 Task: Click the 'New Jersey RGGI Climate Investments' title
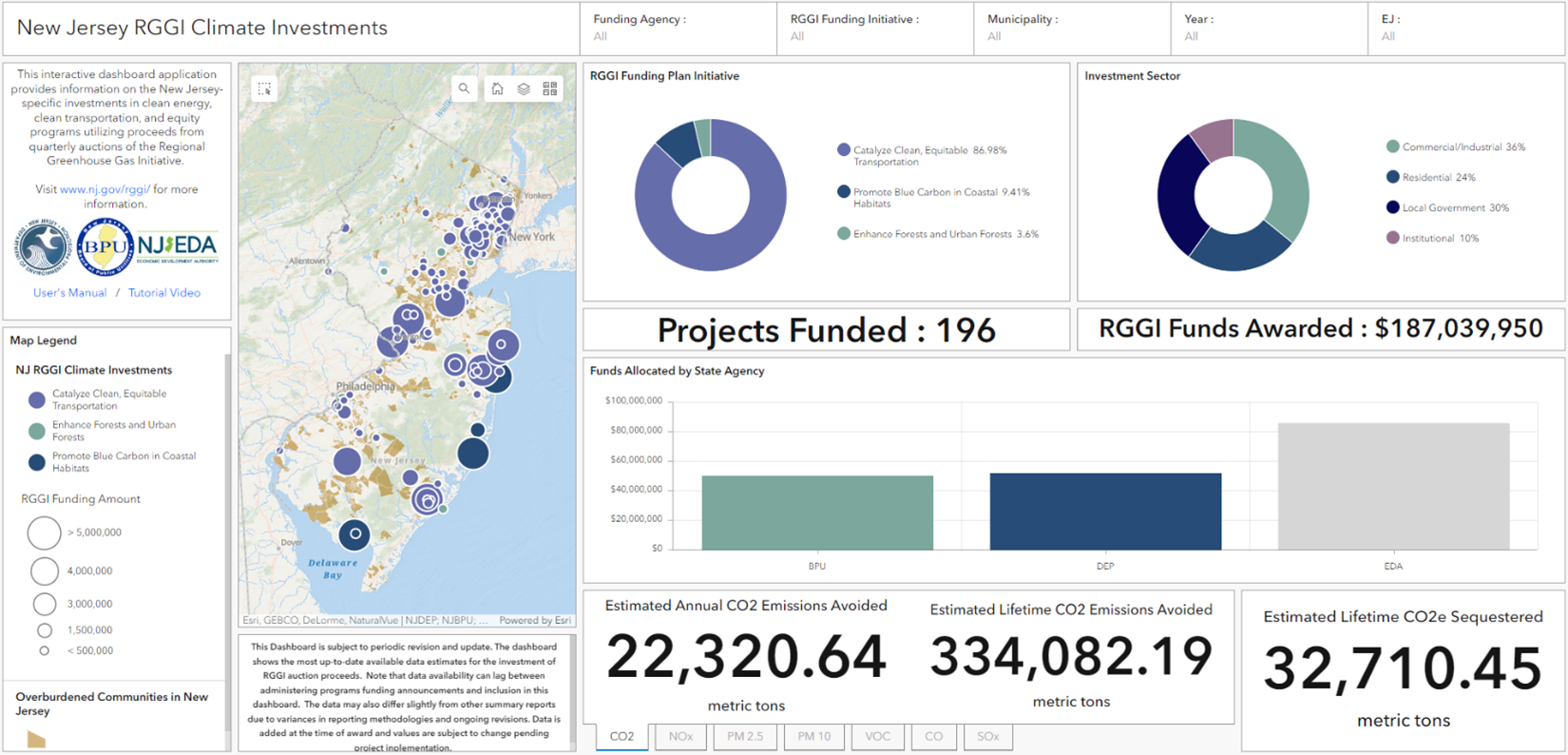click(202, 28)
